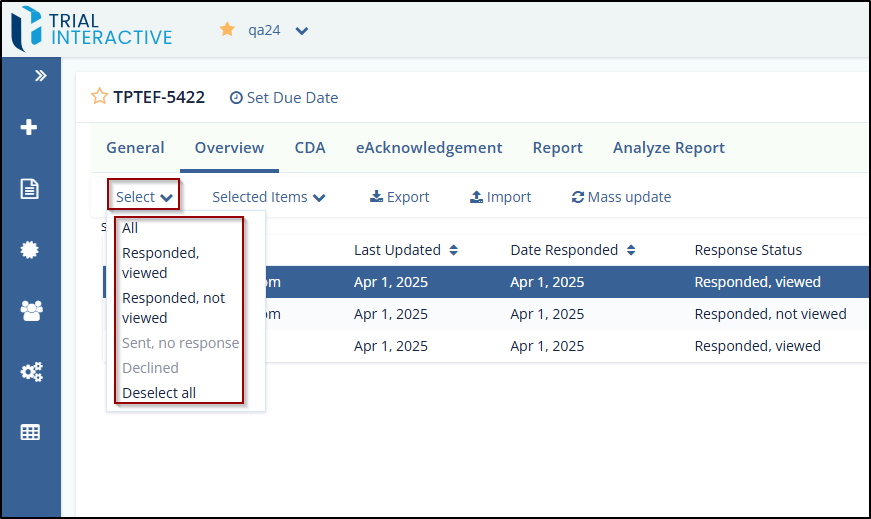Click the yellow star beside qa24
The width and height of the screenshot is (871, 519).
coord(227,30)
